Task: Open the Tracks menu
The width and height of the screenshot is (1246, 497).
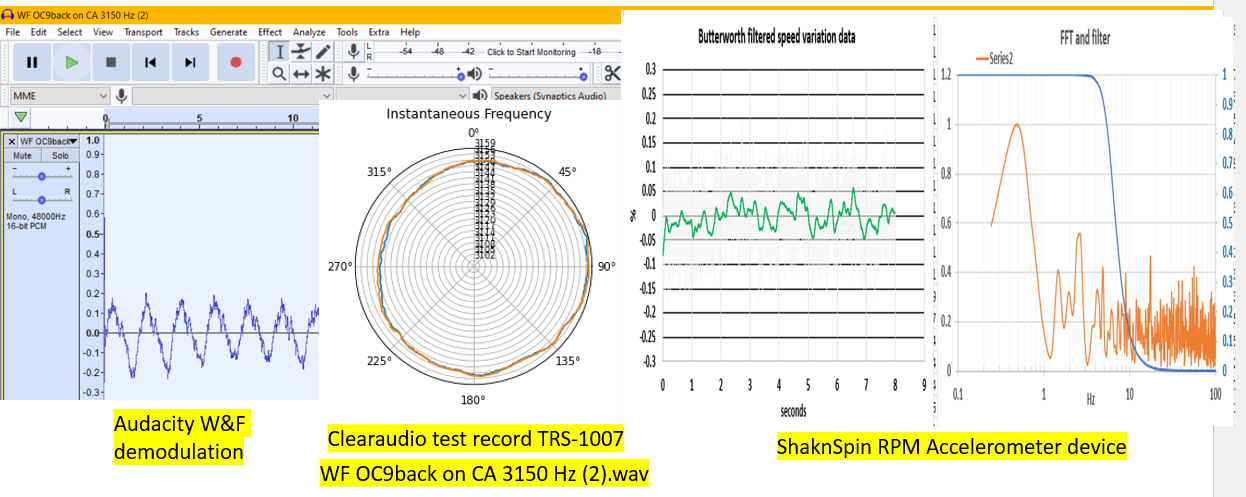Action: coord(187,32)
